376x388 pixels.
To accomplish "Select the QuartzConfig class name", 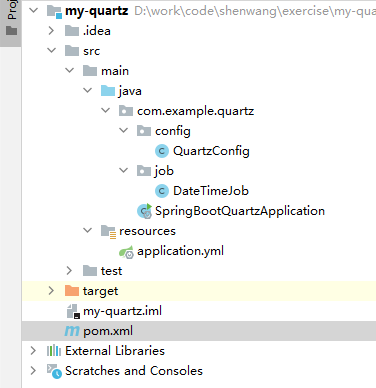I will (211, 151).
